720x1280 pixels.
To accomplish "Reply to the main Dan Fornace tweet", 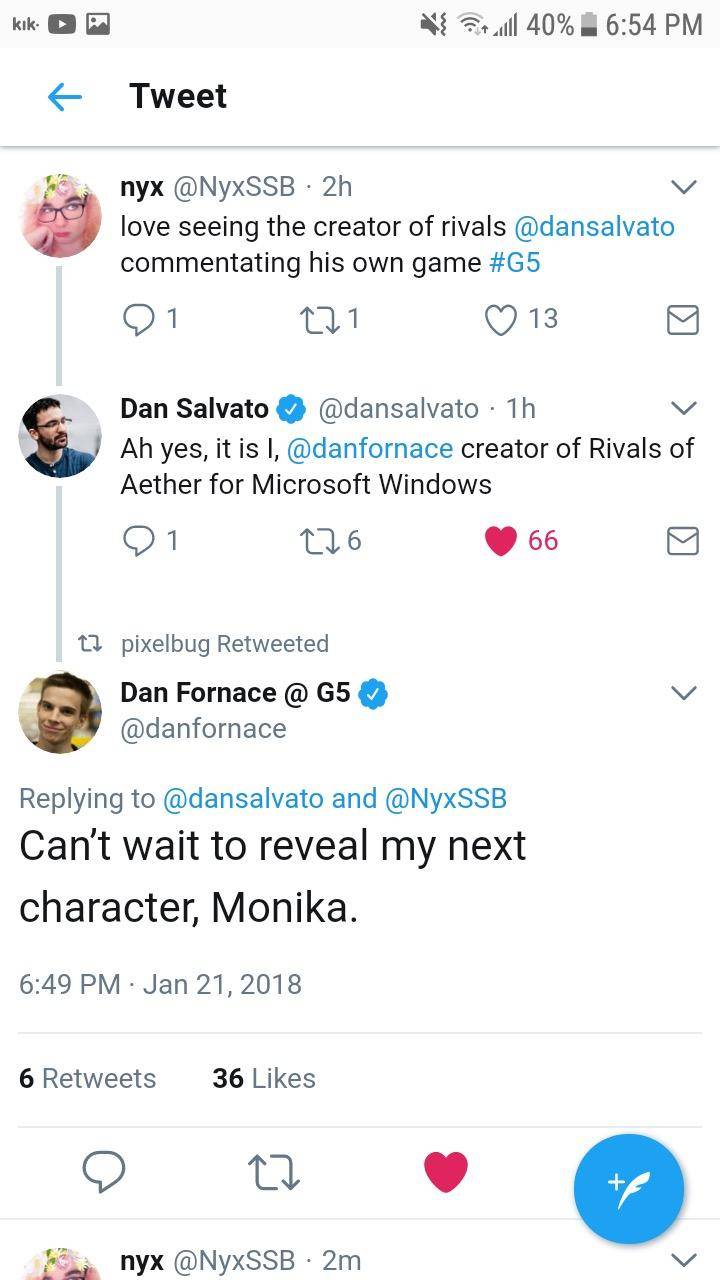I will [x=103, y=1170].
